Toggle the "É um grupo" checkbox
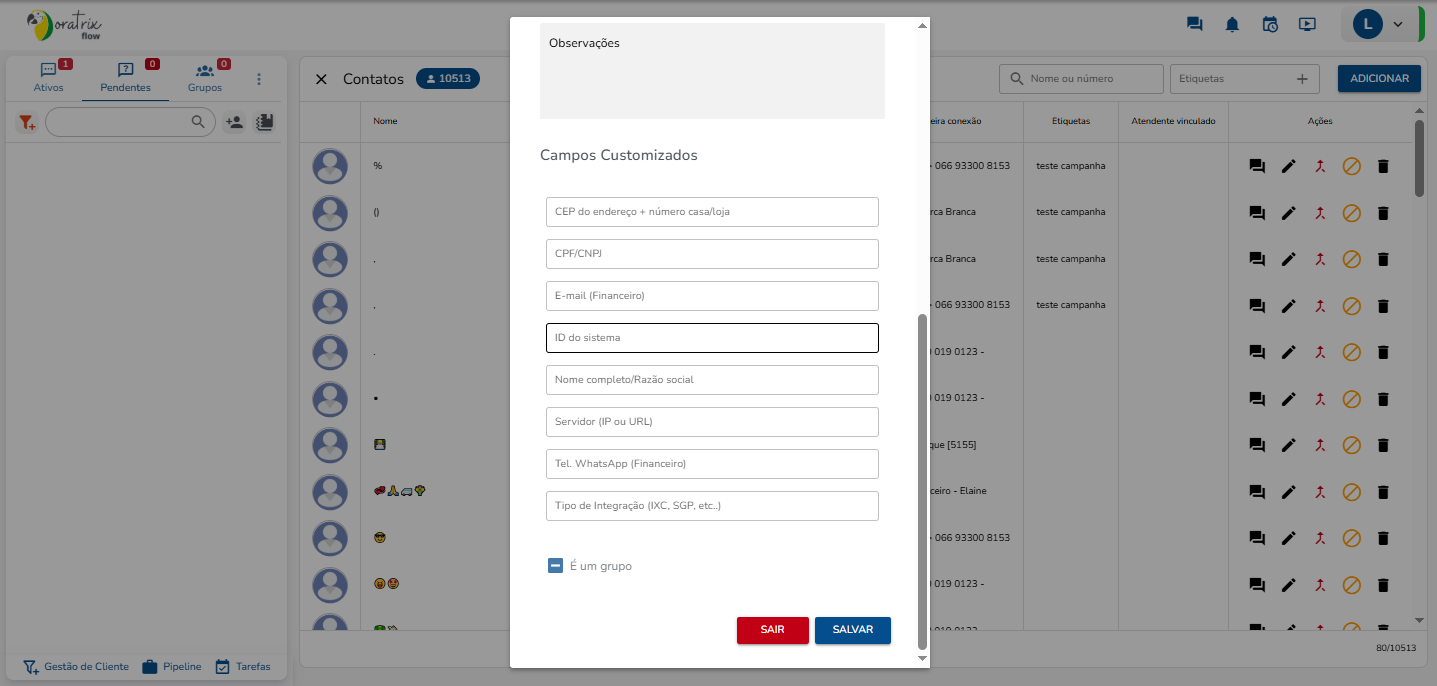Viewport: 1437px width, 686px height. tap(556, 566)
